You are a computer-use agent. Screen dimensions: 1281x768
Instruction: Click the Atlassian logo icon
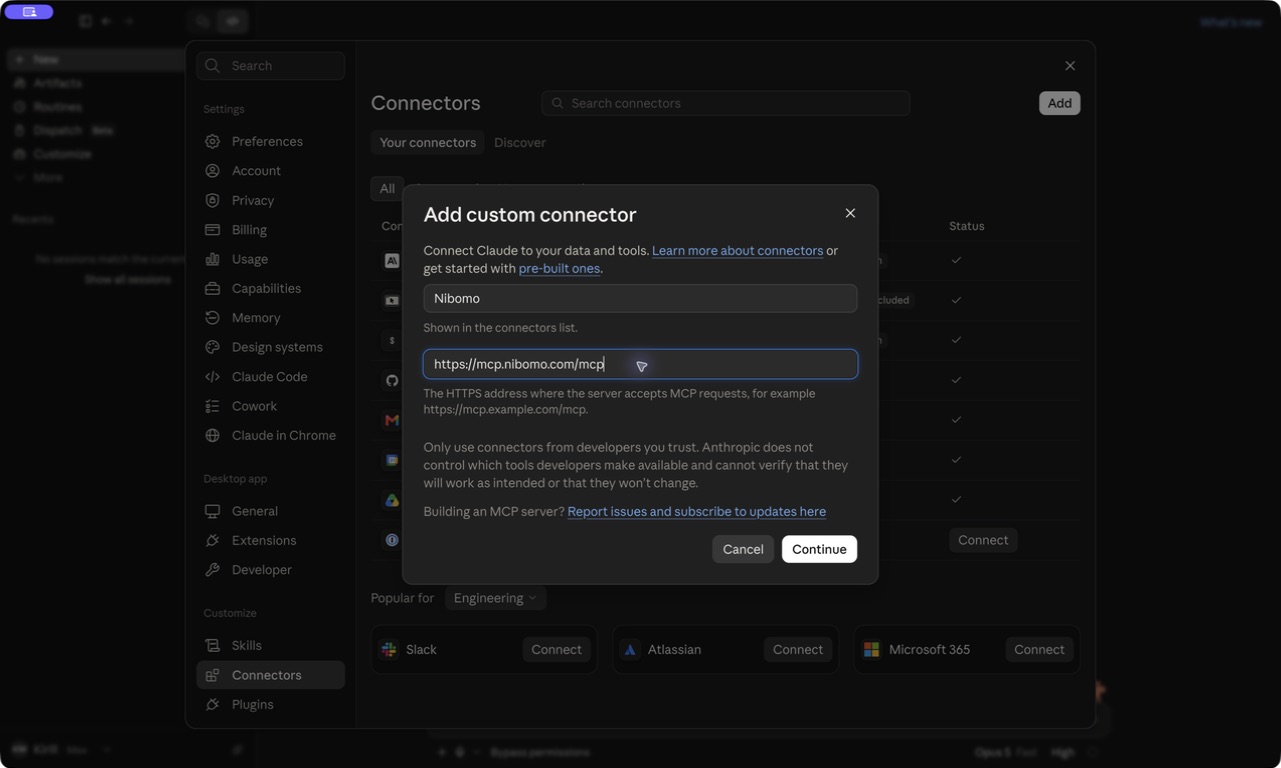[x=630, y=649]
